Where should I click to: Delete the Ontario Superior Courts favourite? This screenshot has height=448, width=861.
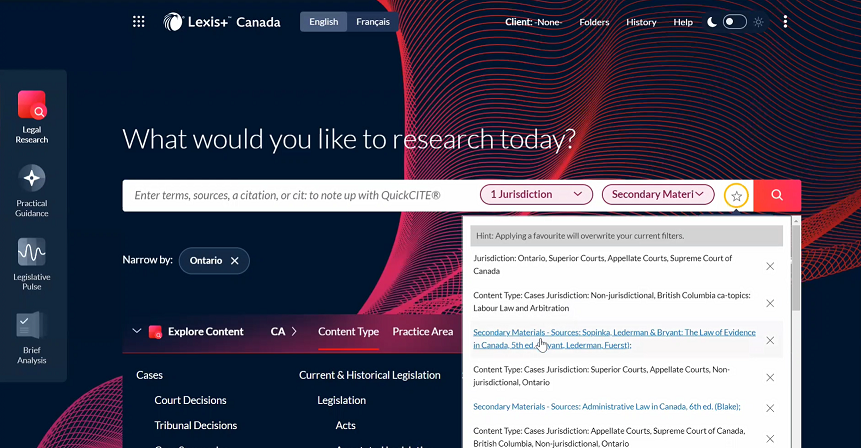770,266
